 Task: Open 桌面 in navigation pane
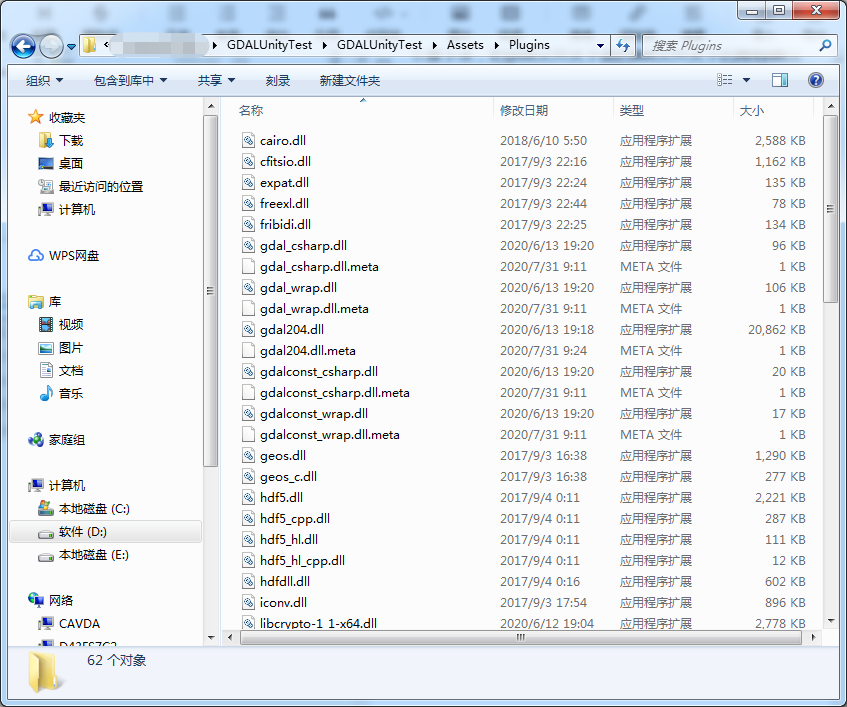[60, 163]
